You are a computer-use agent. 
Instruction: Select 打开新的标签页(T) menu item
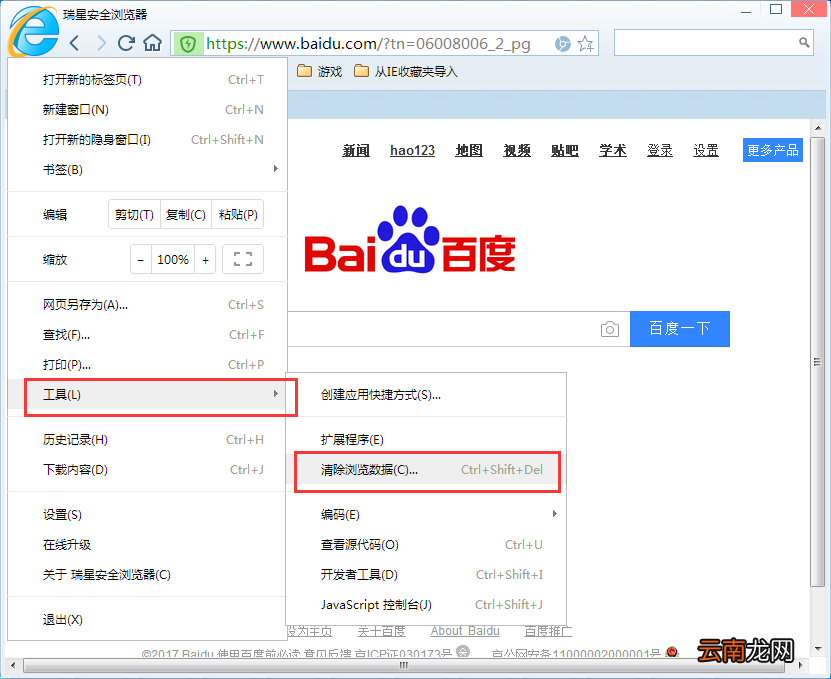(x=147, y=80)
